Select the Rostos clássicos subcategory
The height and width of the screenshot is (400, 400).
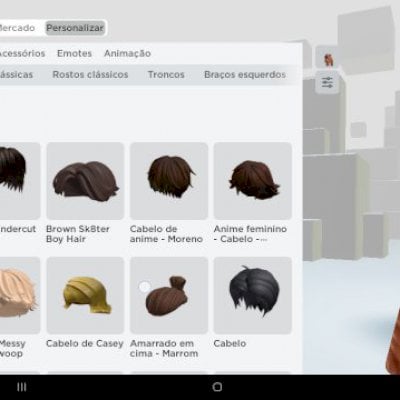point(90,74)
